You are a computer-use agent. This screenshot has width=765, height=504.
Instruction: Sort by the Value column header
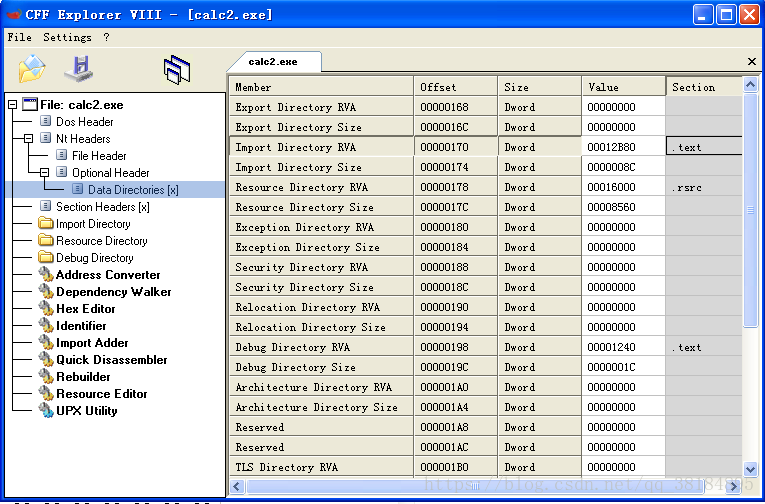624,87
